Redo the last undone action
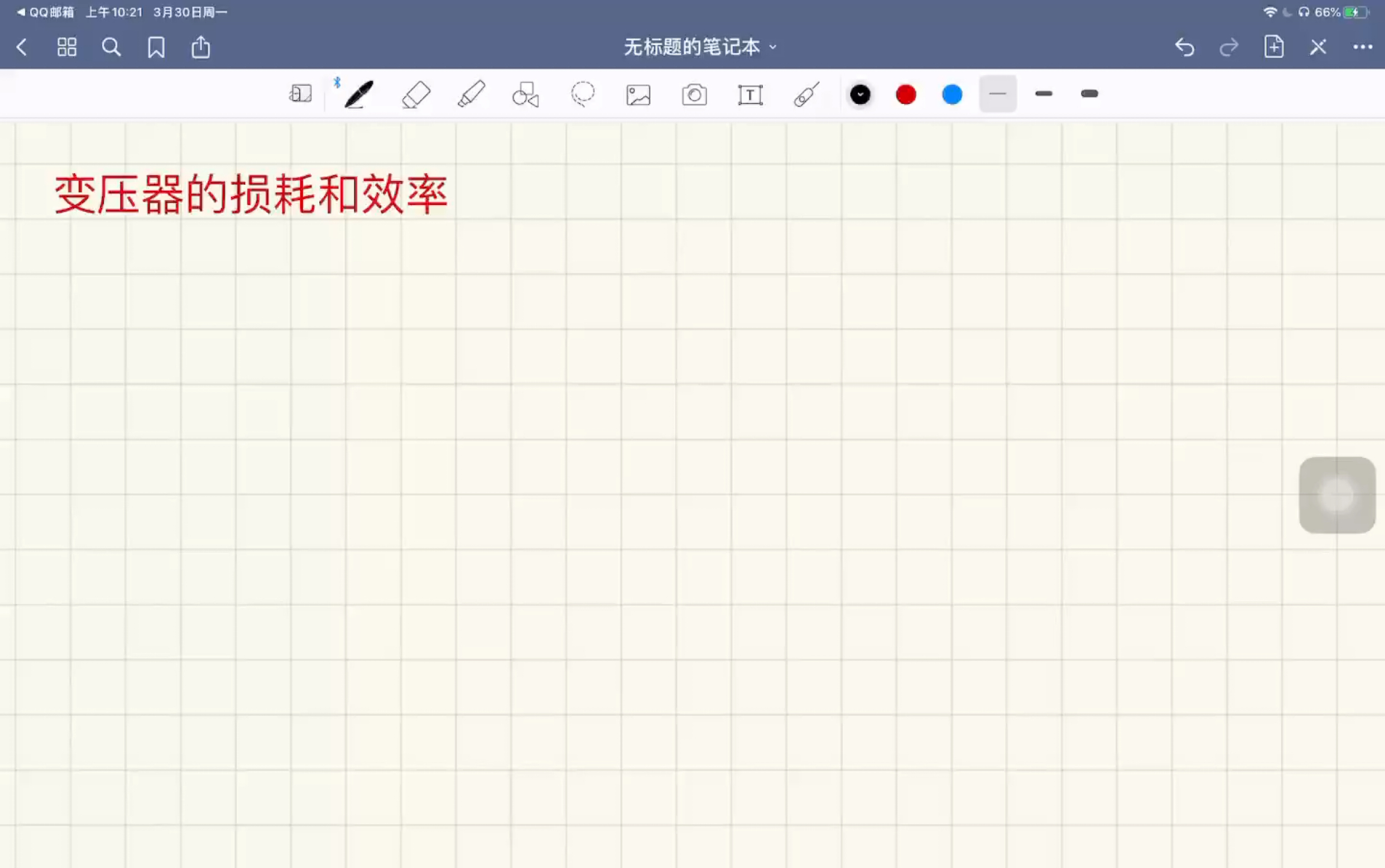The image size is (1385, 868). (x=1229, y=47)
